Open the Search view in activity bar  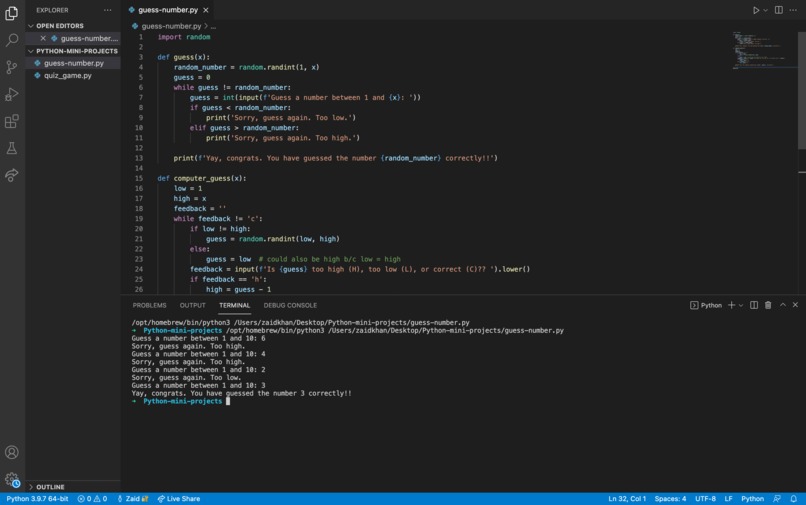coord(11,40)
